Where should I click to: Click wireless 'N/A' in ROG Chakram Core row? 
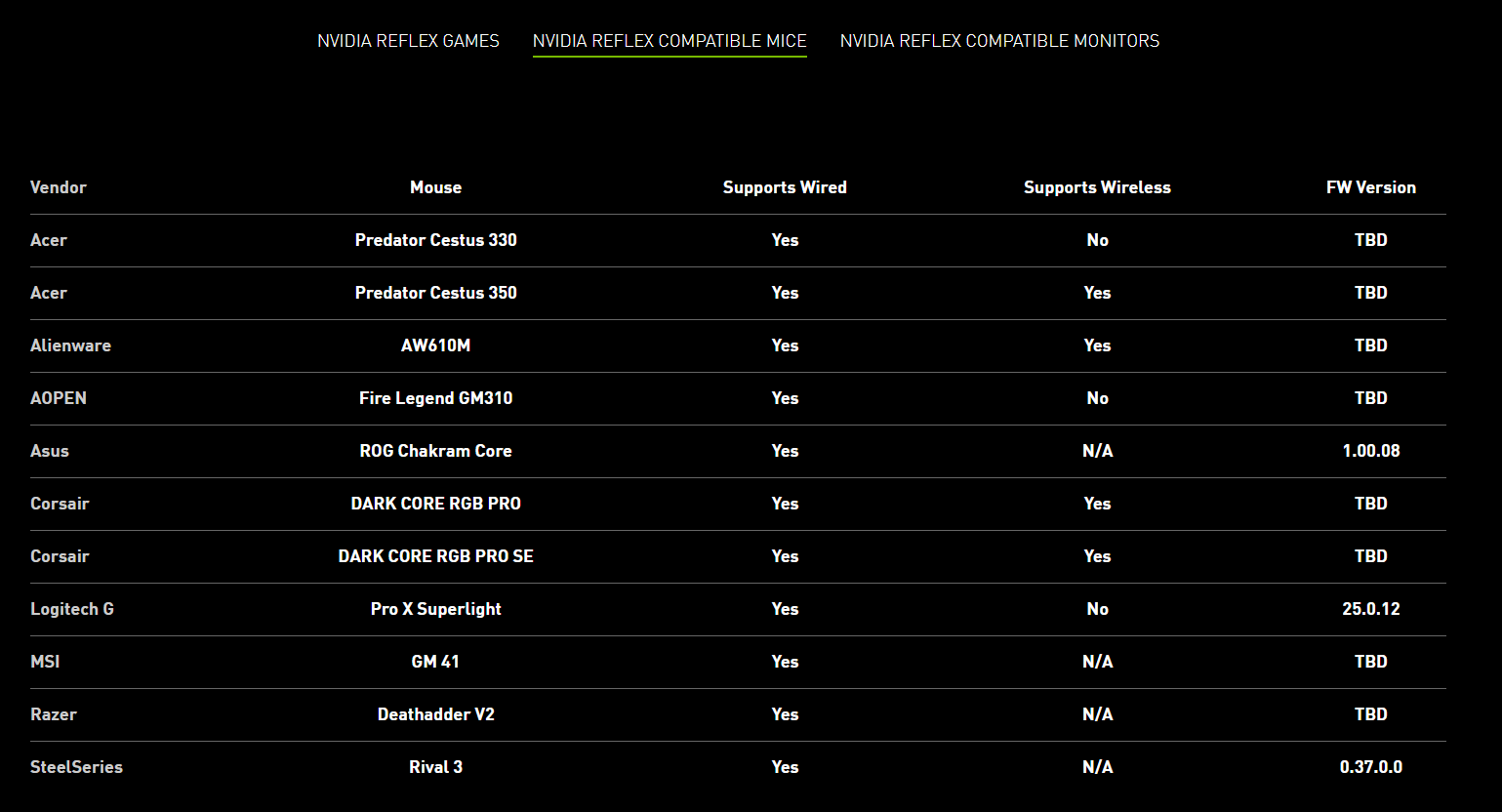(x=1097, y=451)
